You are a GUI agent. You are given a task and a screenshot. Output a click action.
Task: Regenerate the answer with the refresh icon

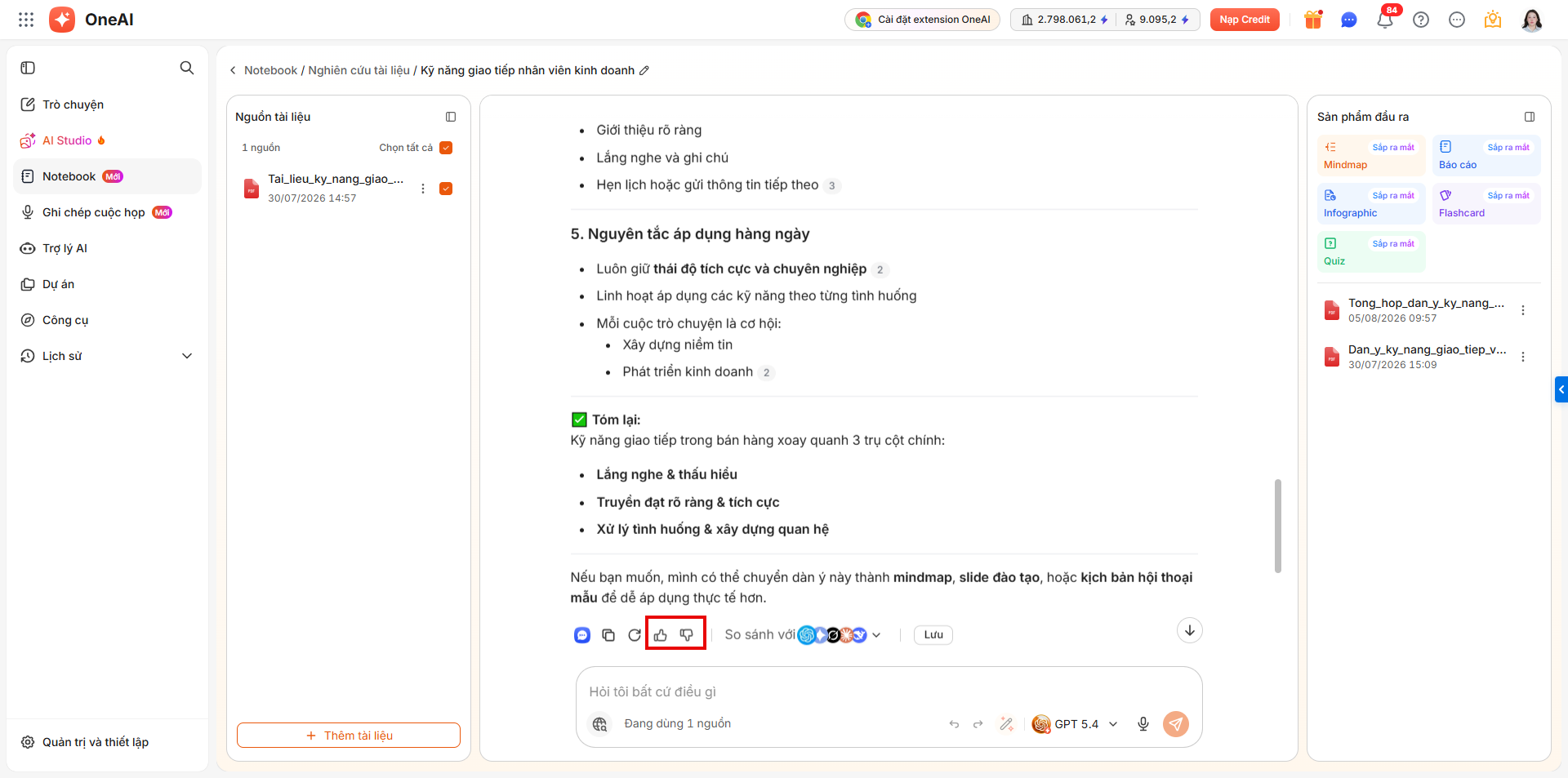635,635
